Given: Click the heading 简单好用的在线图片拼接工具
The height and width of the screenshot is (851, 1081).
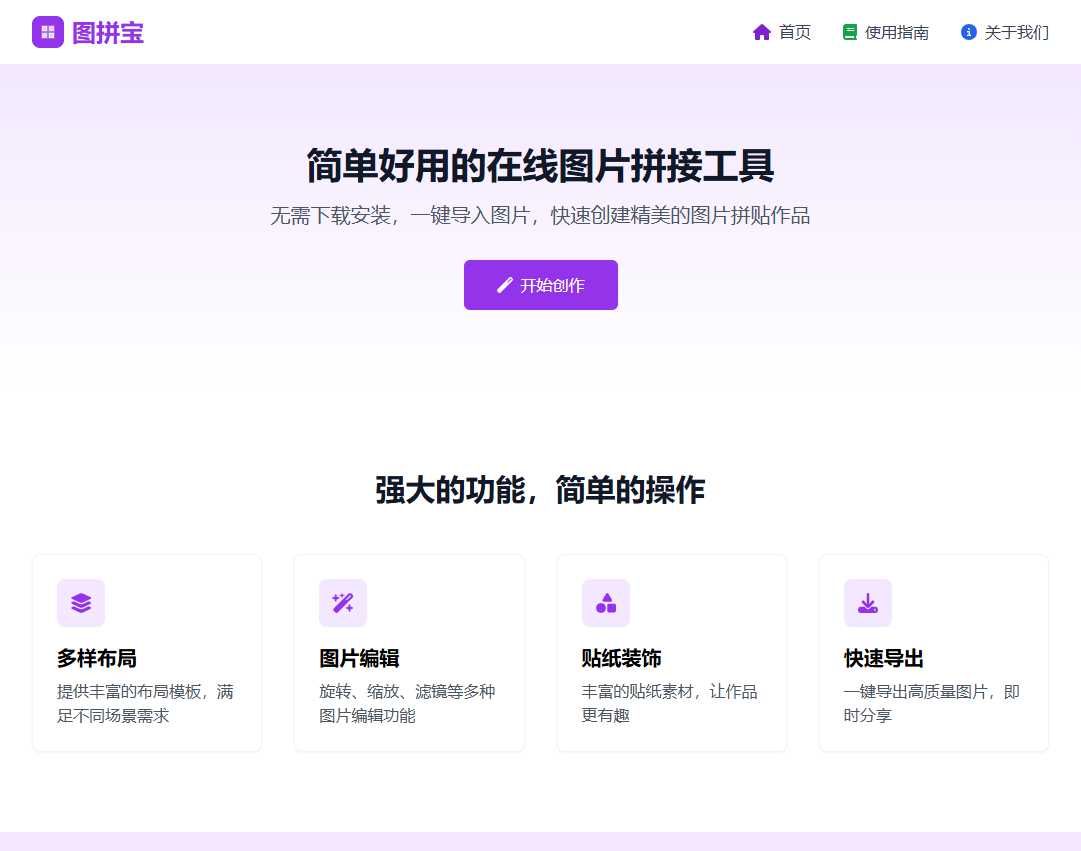Looking at the screenshot, I should [540, 168].
